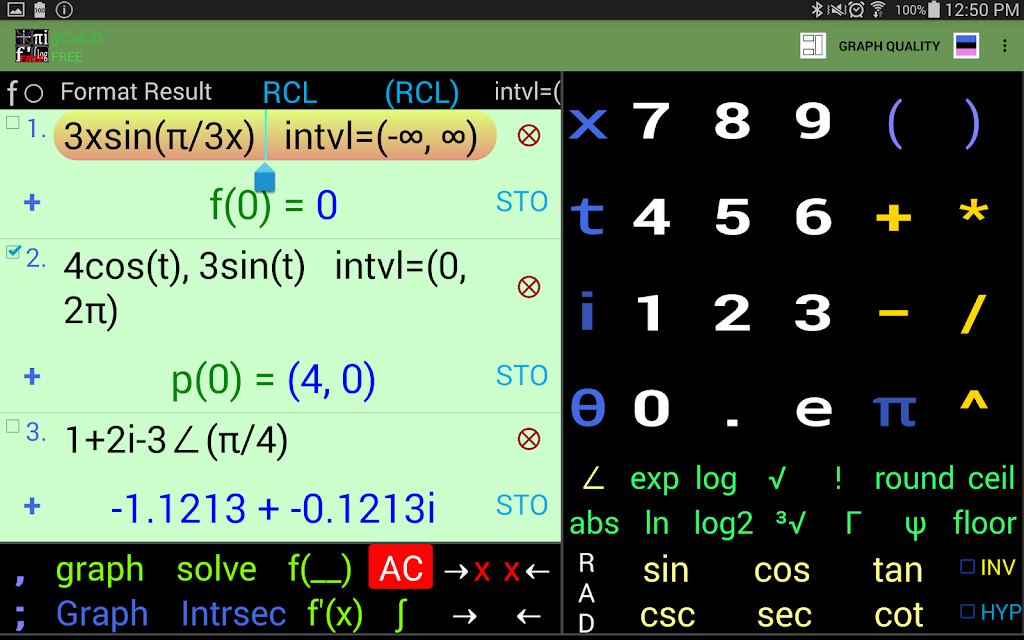Check the box for expression 1

click(x=12, y=122)
